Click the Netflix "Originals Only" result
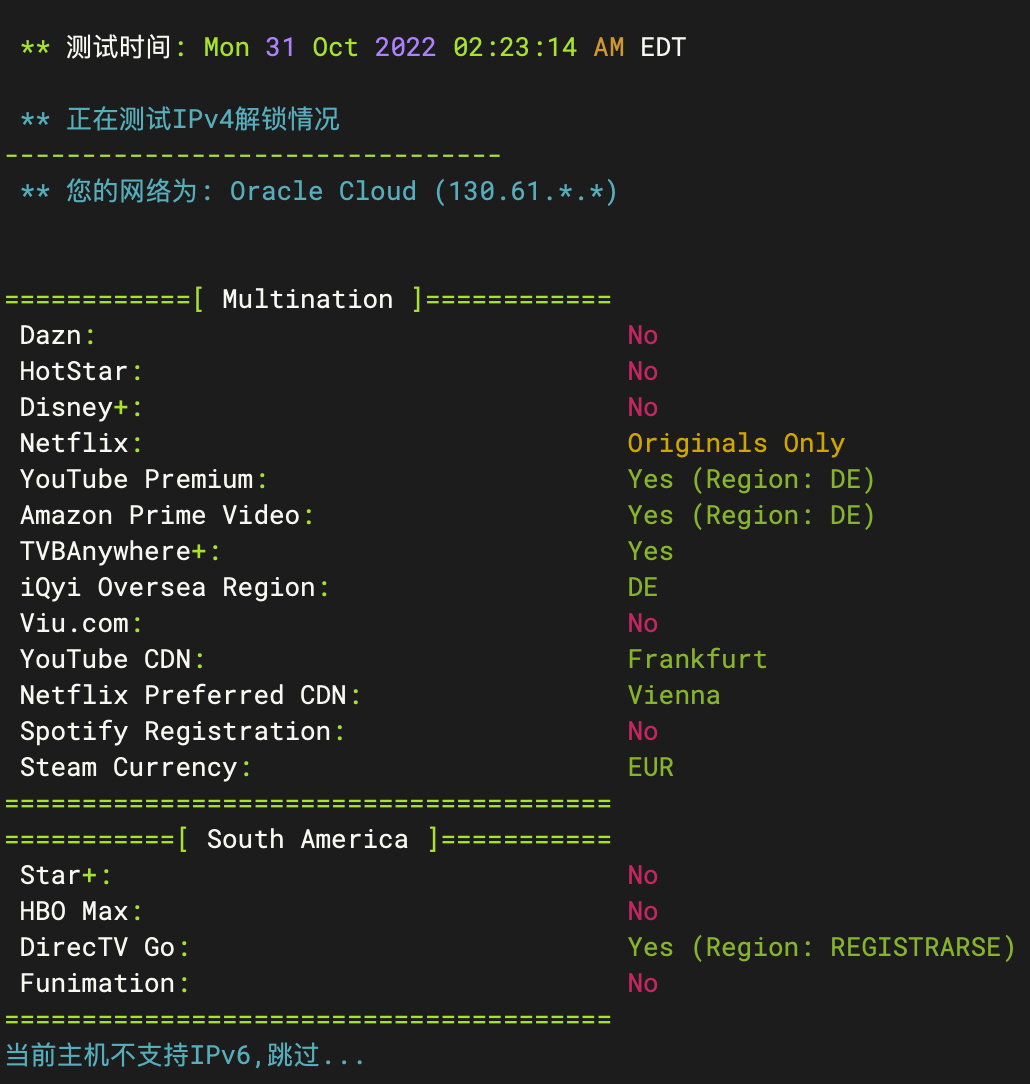The image size is (1030, 1084). [735, 443]
